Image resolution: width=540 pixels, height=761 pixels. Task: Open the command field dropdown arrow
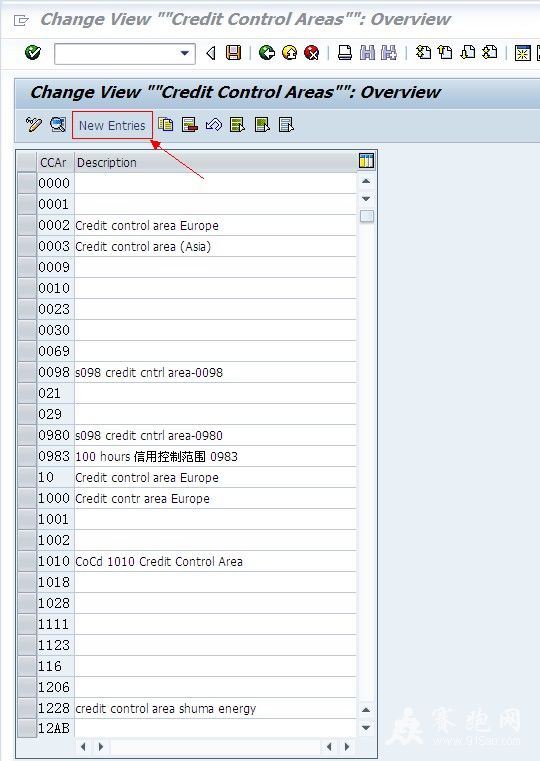(184, 53)
